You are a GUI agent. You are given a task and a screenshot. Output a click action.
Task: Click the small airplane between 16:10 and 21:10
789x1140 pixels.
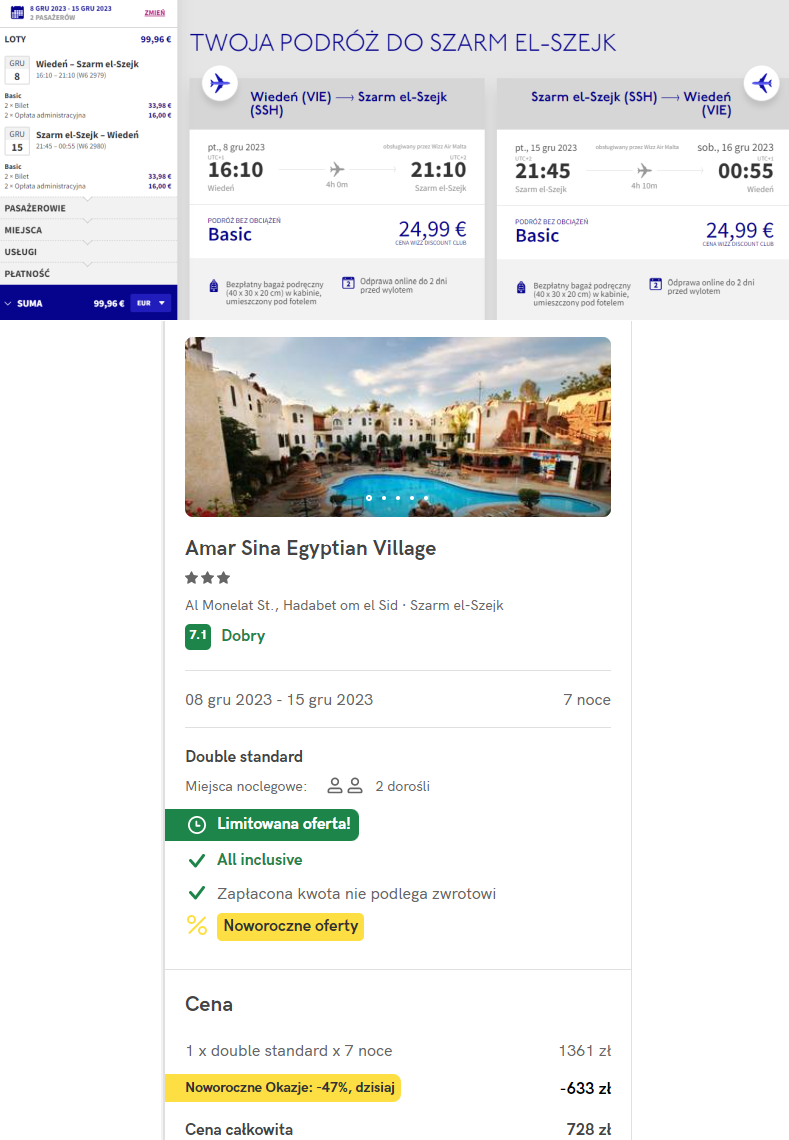click(x=337, y=169)
